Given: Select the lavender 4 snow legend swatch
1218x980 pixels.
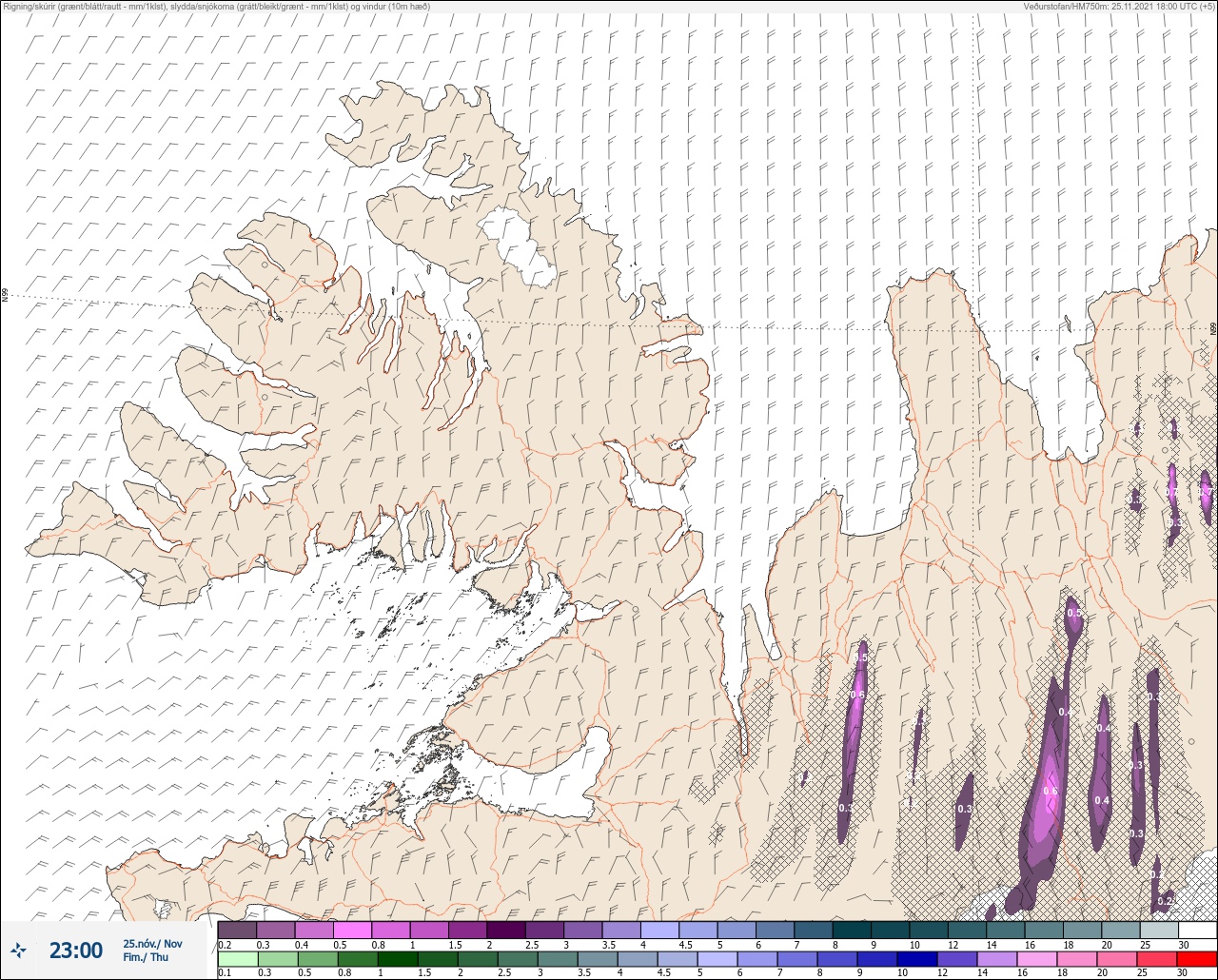Looking at the screenshot, I should 659,930.
